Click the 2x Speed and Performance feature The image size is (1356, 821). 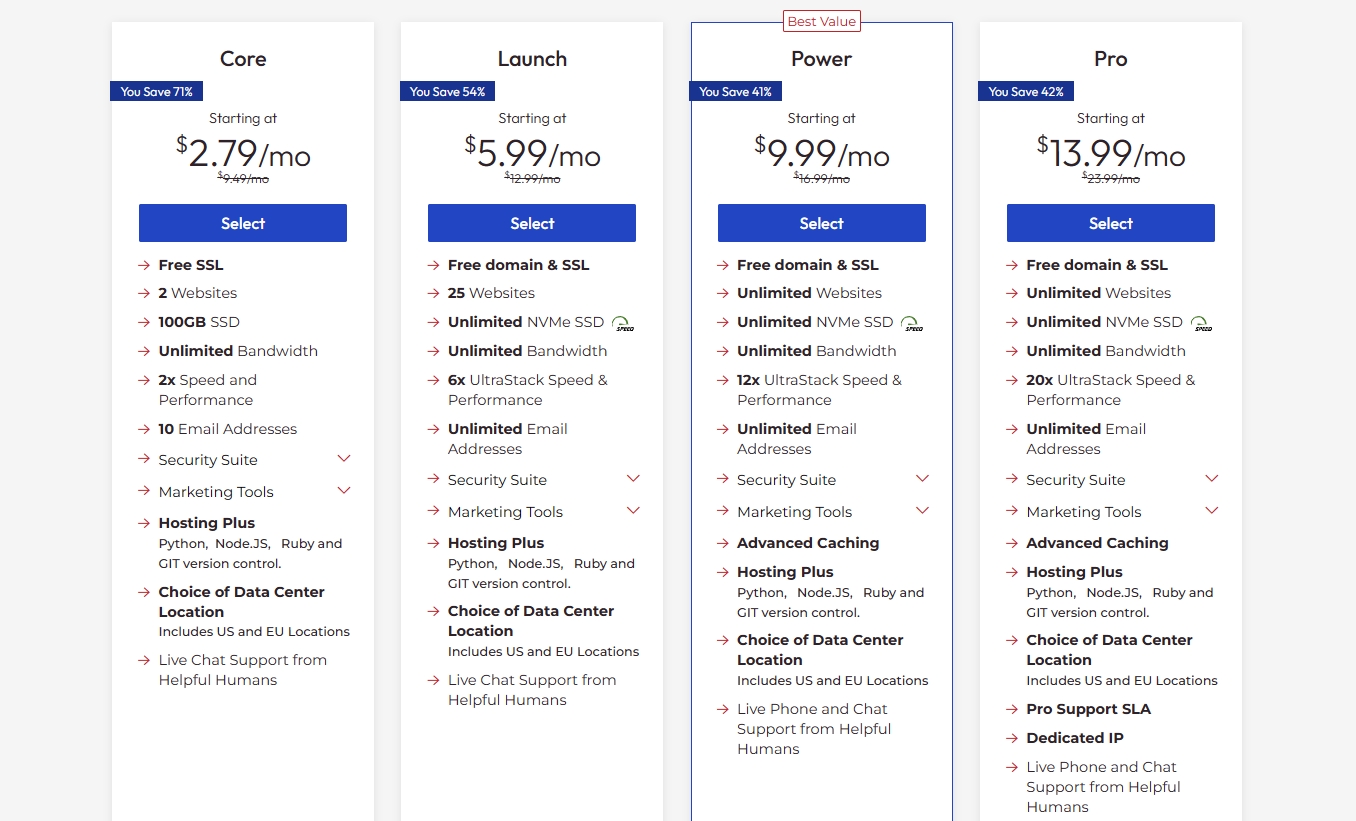(208, 390)
